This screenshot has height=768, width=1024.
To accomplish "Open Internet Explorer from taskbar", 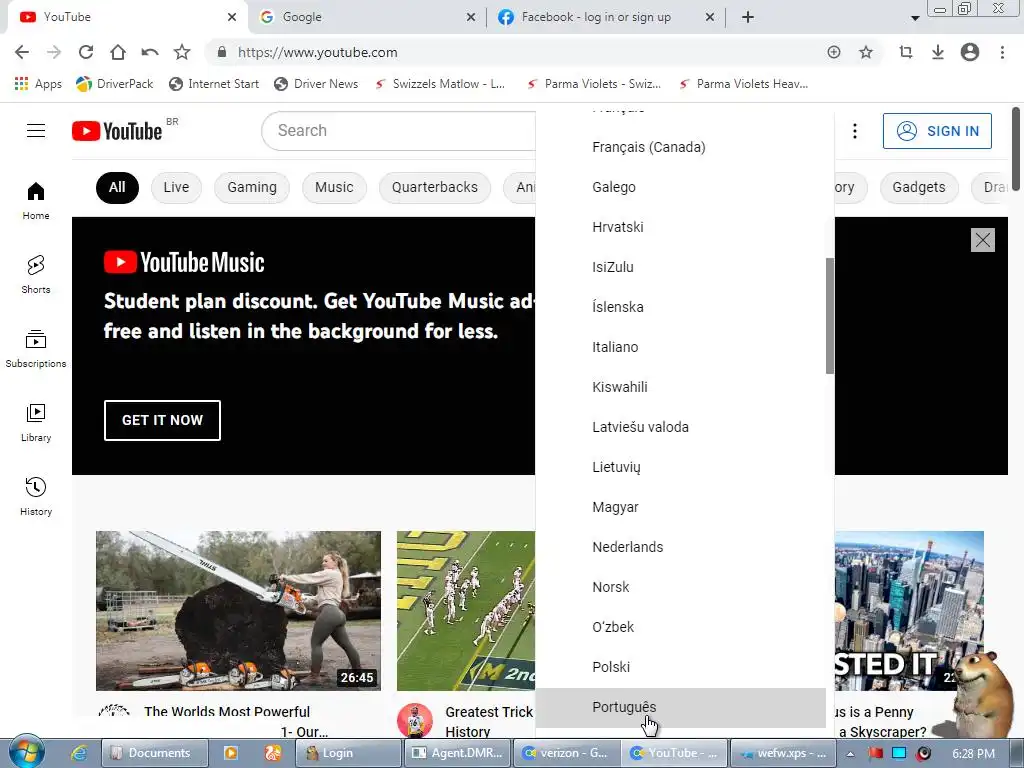I will click(79, 753).
